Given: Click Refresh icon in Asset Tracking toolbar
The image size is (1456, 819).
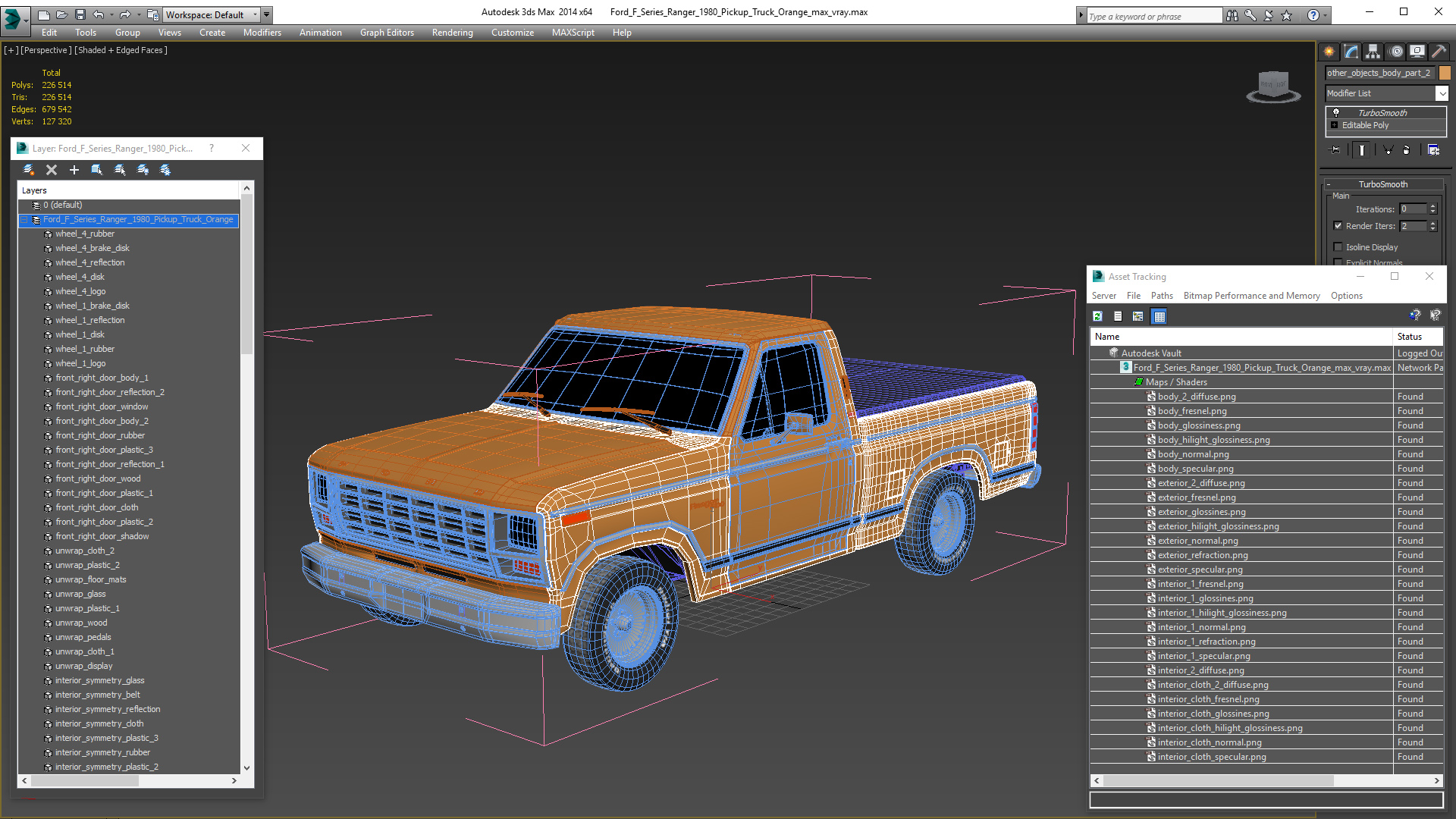Looking at the screenshot, I should point(1097,316).
